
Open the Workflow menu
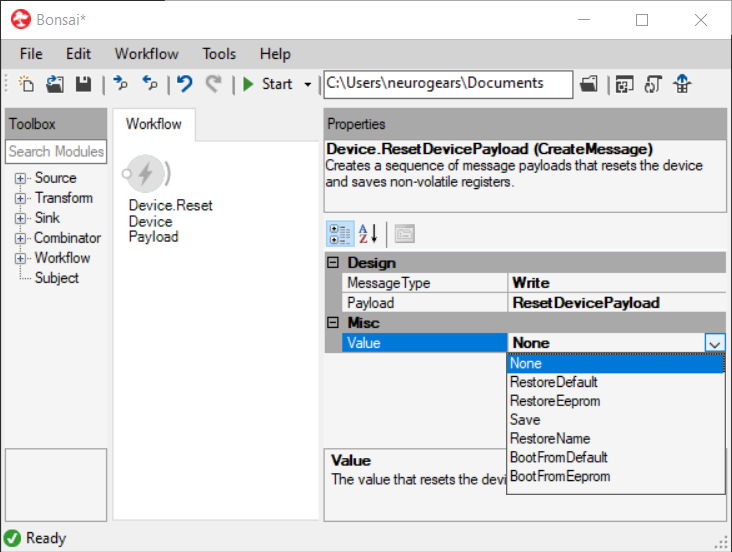pyautogui.click(x=146, y=54)
